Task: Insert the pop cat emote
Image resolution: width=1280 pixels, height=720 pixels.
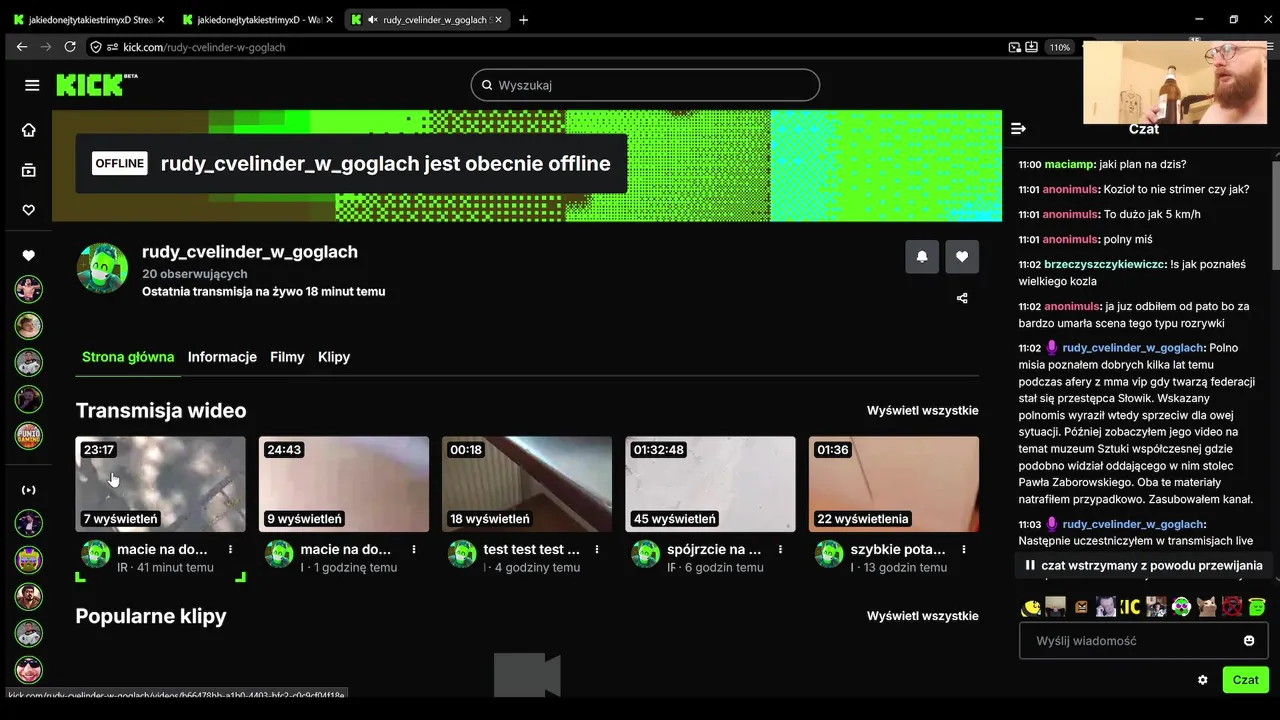Action: 1207,607
